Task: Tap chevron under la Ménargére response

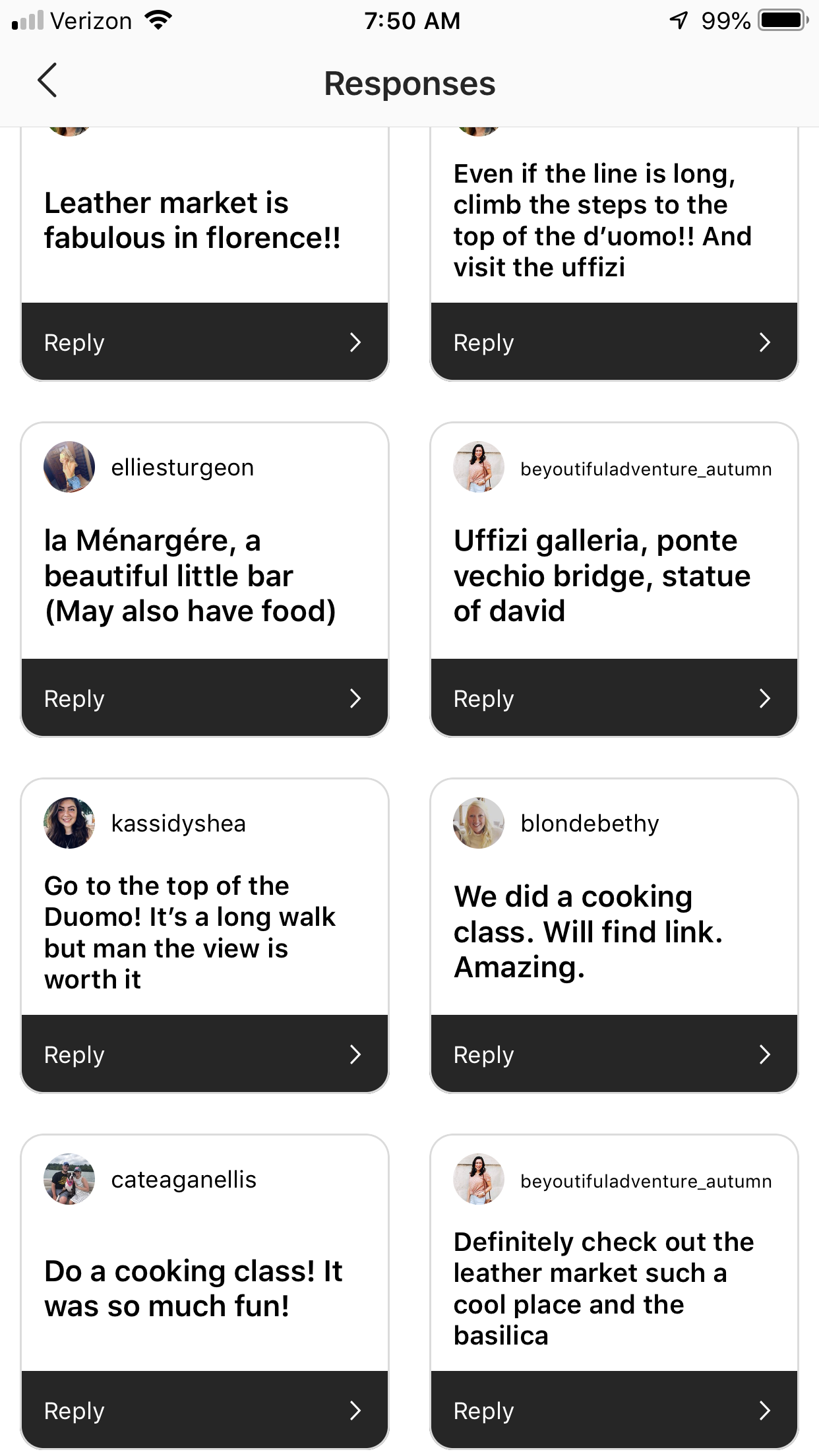Action: (355, 698)
